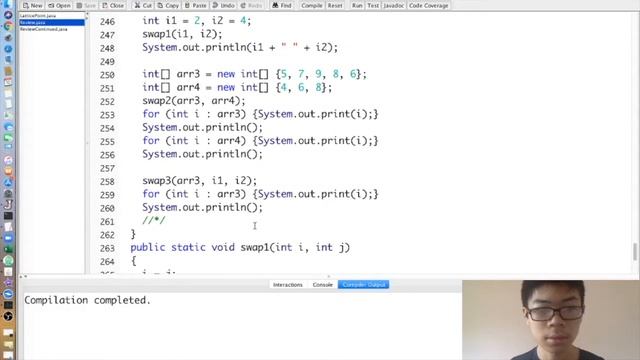Close the current document with Close
The height and width of the screenshot is (360, 640).
(x=113, y=5)
